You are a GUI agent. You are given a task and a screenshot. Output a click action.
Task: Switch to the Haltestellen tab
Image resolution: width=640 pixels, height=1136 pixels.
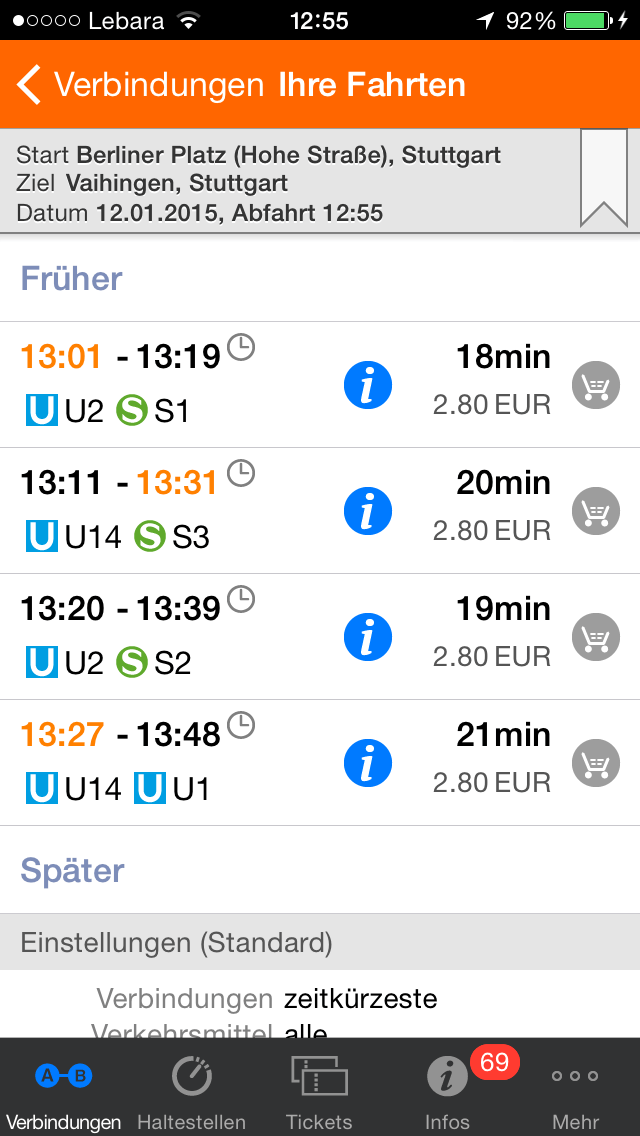(191, 1088)
